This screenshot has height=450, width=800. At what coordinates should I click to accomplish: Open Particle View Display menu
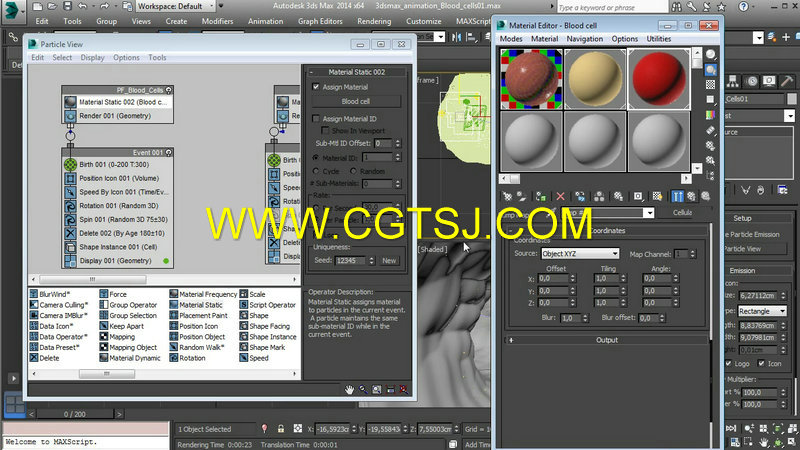point(92,58)
